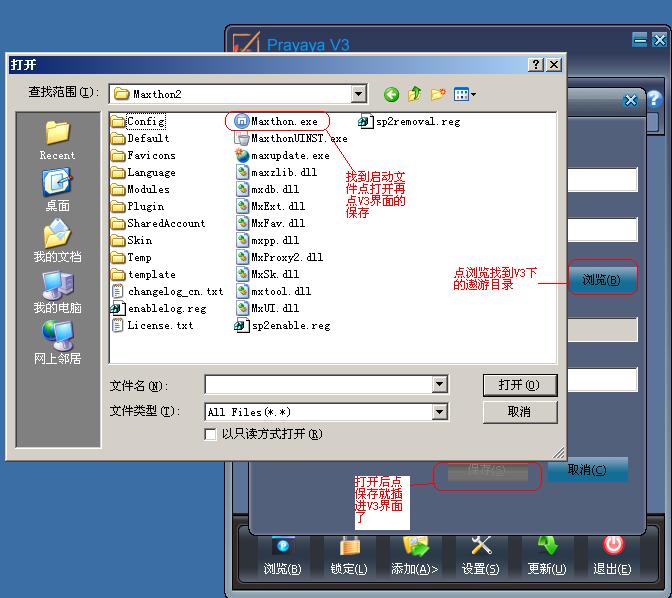The image size is (672, 598).
Task: Select mxdb.dll file
Action: coord(267,189)
